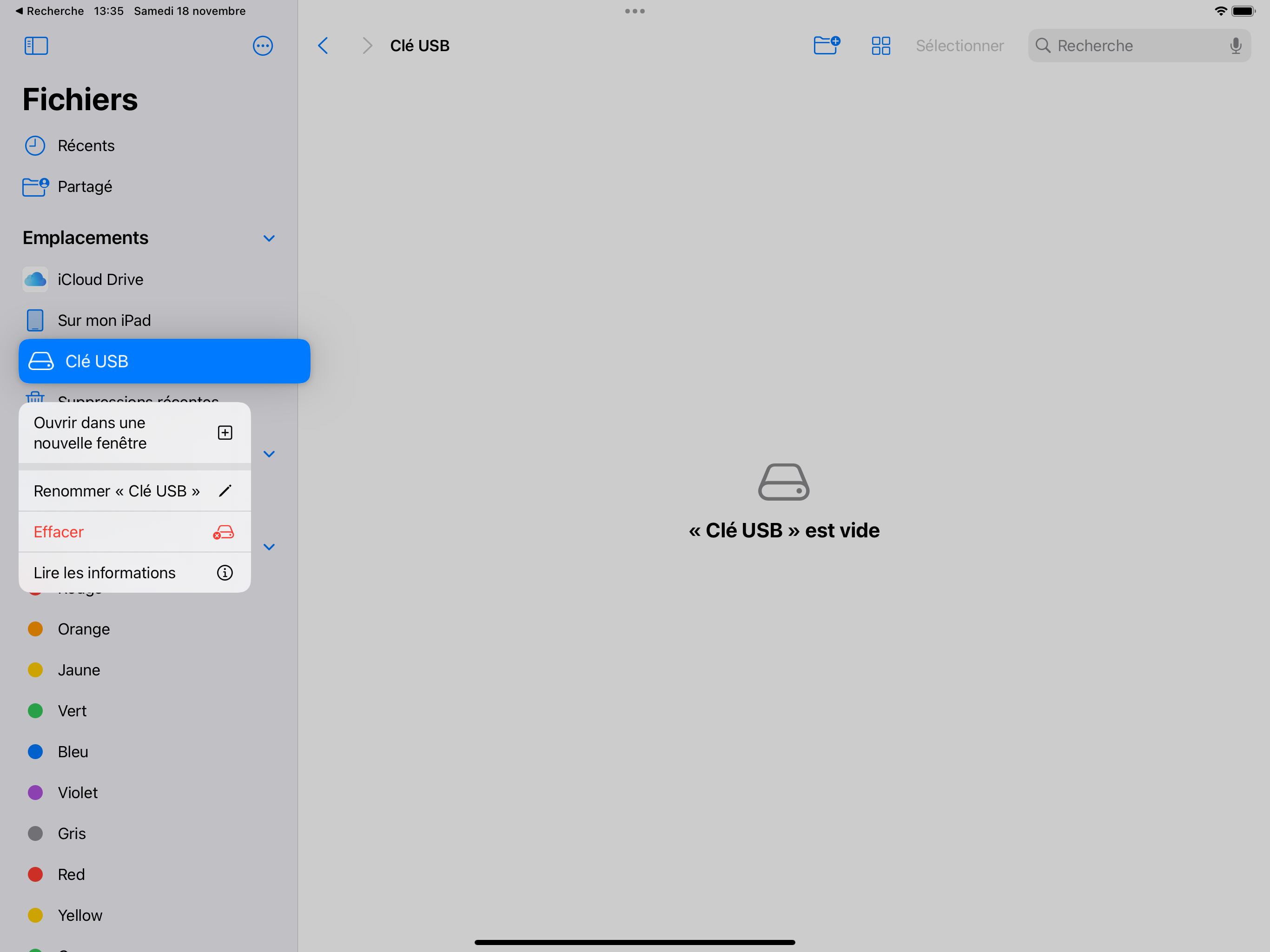Tap the microphone dictation icon
This screenshot has width=1270, height=952.
click(x=1236, y=46)
